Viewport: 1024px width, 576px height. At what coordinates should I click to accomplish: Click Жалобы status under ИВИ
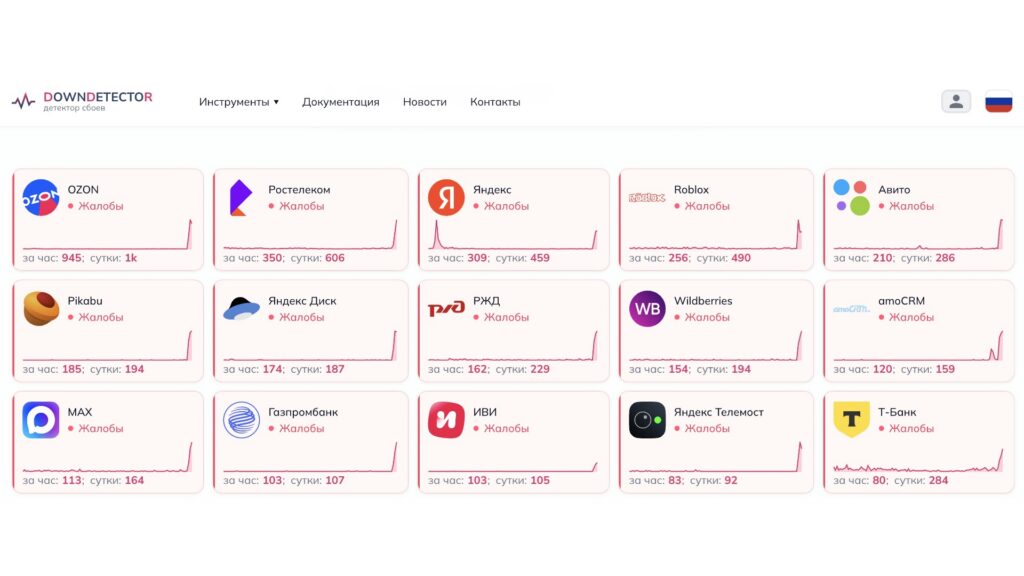point(501,428)
